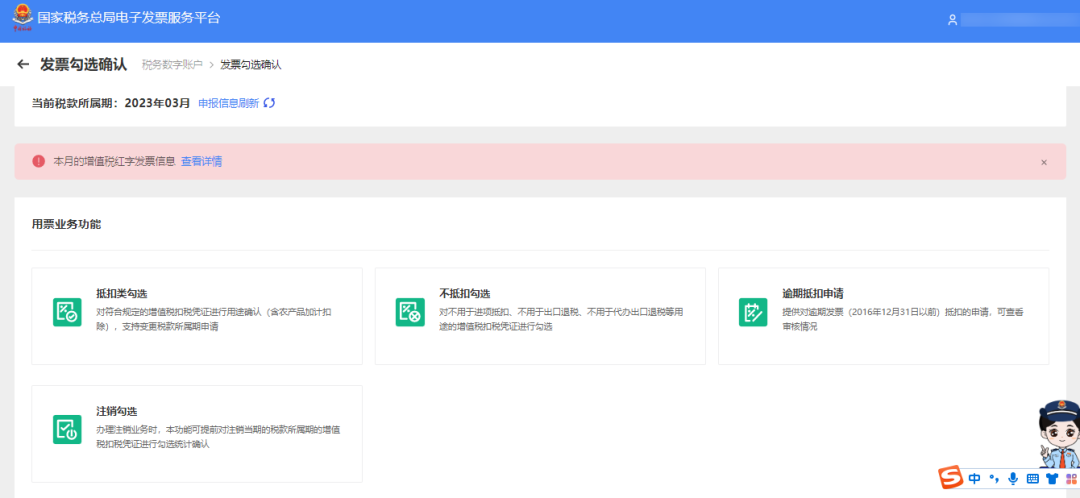
Task: Click the 逾期抵扣申请 green icon
Action: click(753, 312)
